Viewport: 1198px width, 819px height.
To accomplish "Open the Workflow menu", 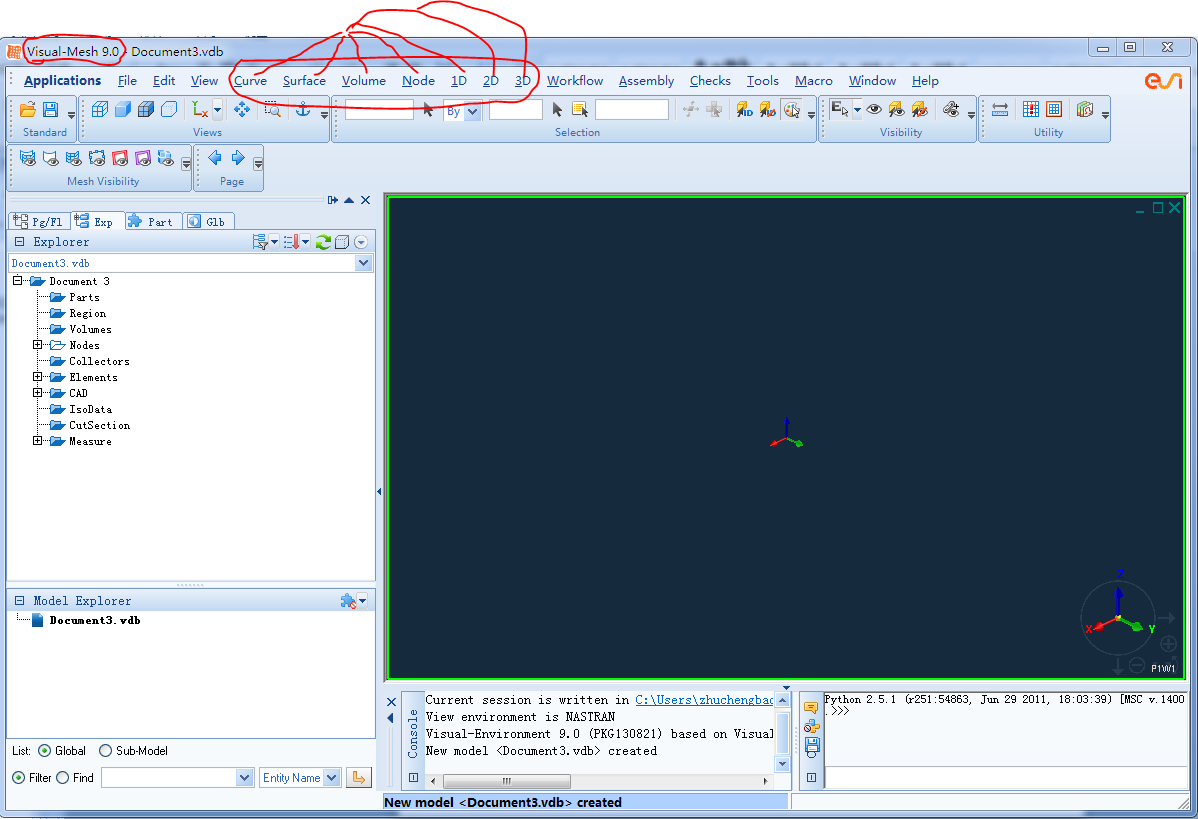I will (575, 80).
